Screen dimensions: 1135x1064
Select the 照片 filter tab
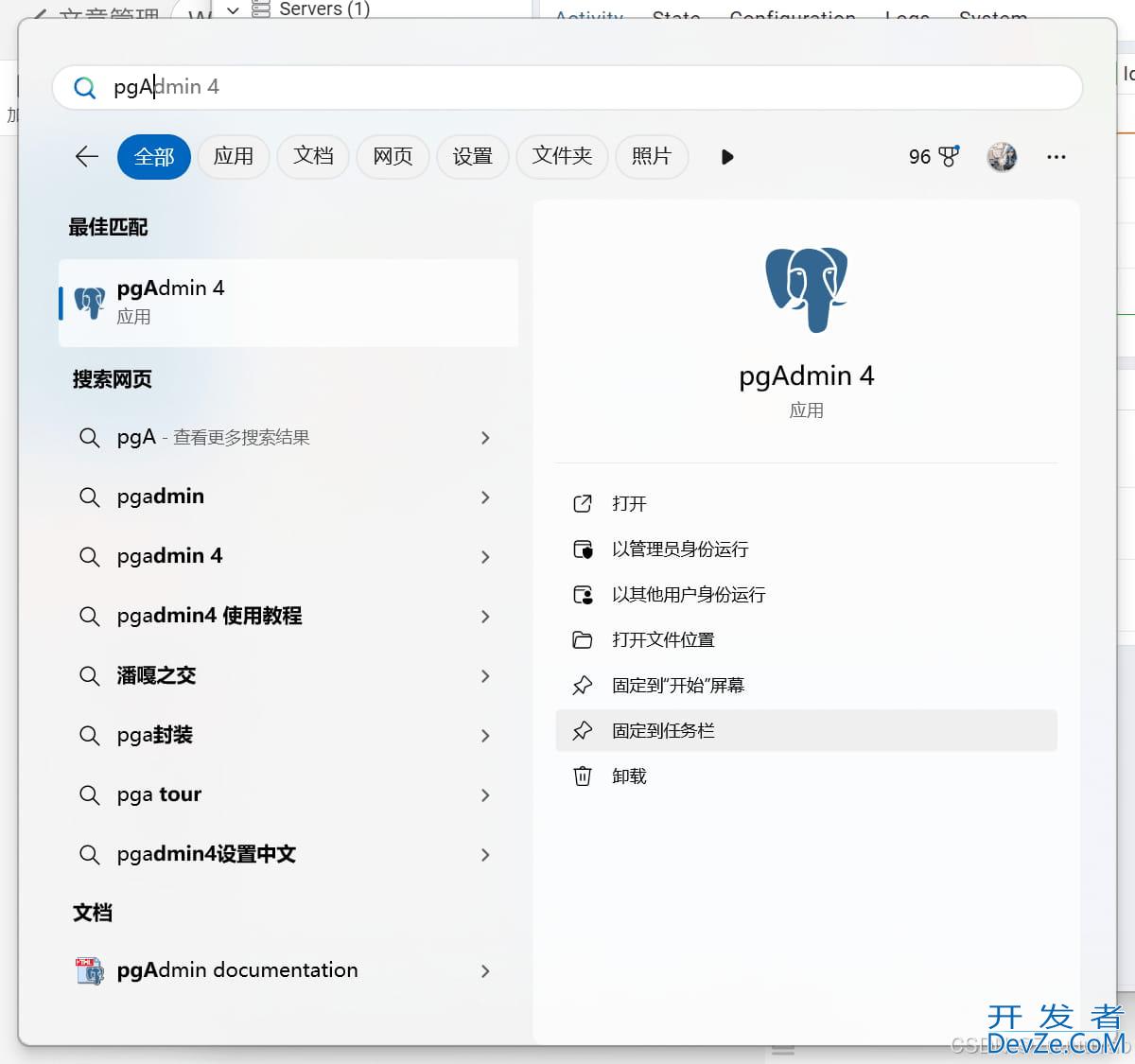coord(652,156)
